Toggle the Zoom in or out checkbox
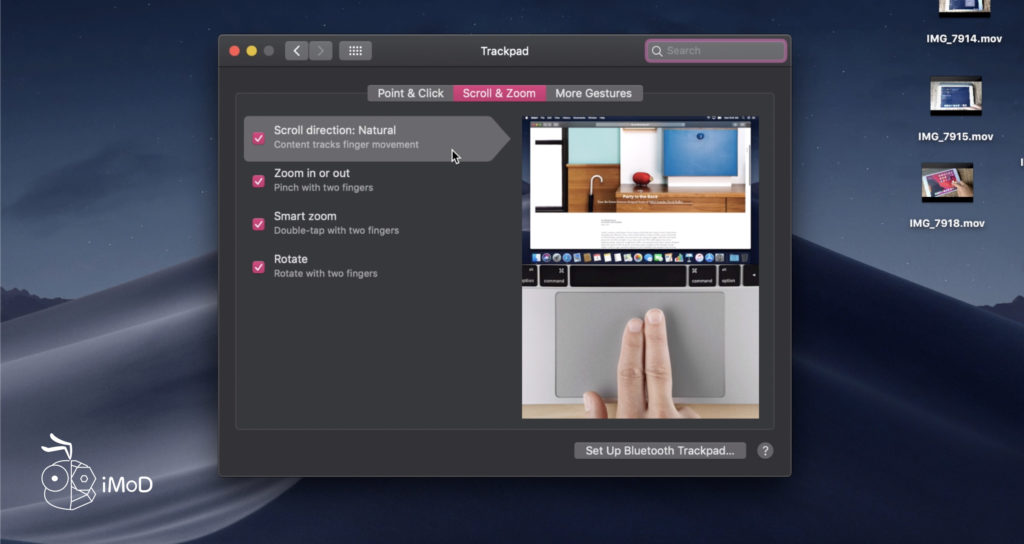 point(259,181)
